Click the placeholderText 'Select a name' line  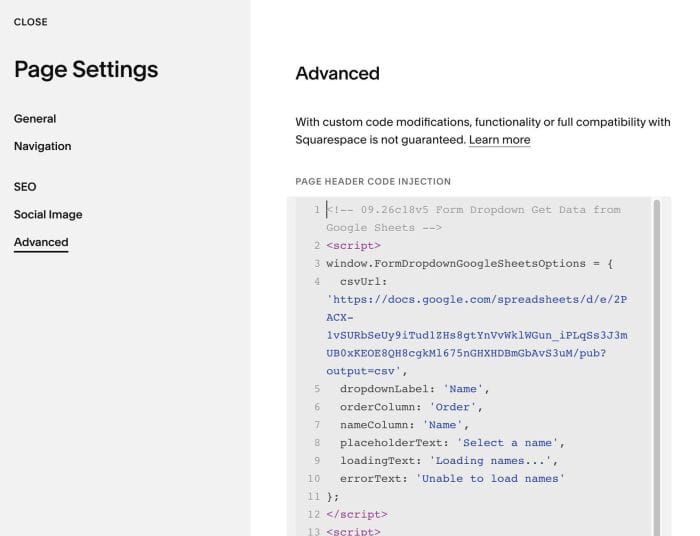452,443
